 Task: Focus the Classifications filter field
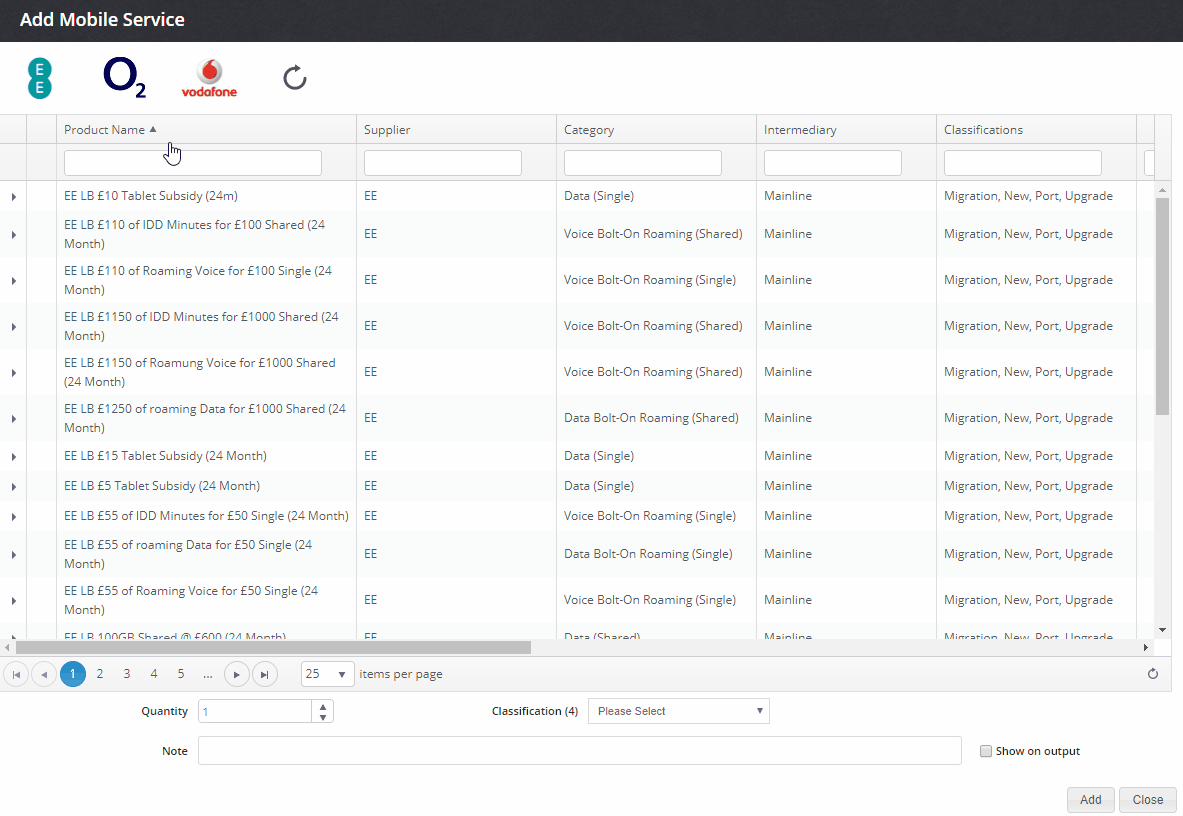point(1023,163)
